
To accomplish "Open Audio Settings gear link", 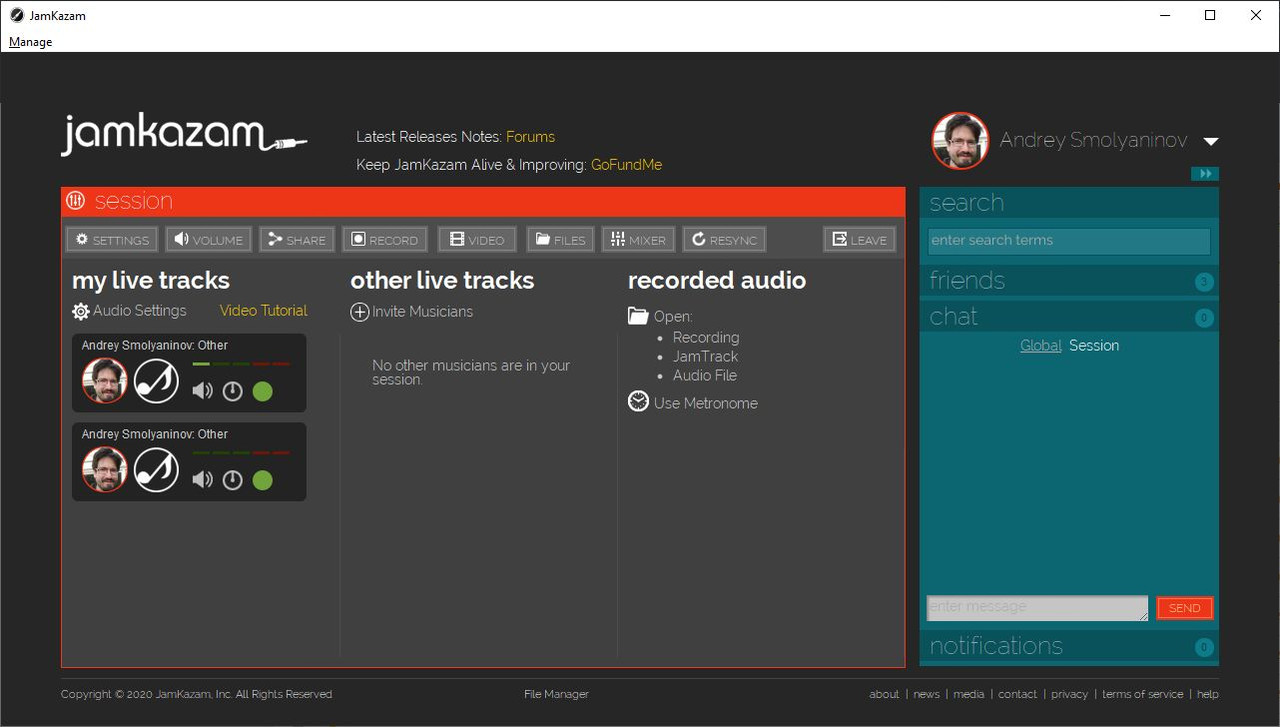I will pyautogui.click(x=130, y=311).
